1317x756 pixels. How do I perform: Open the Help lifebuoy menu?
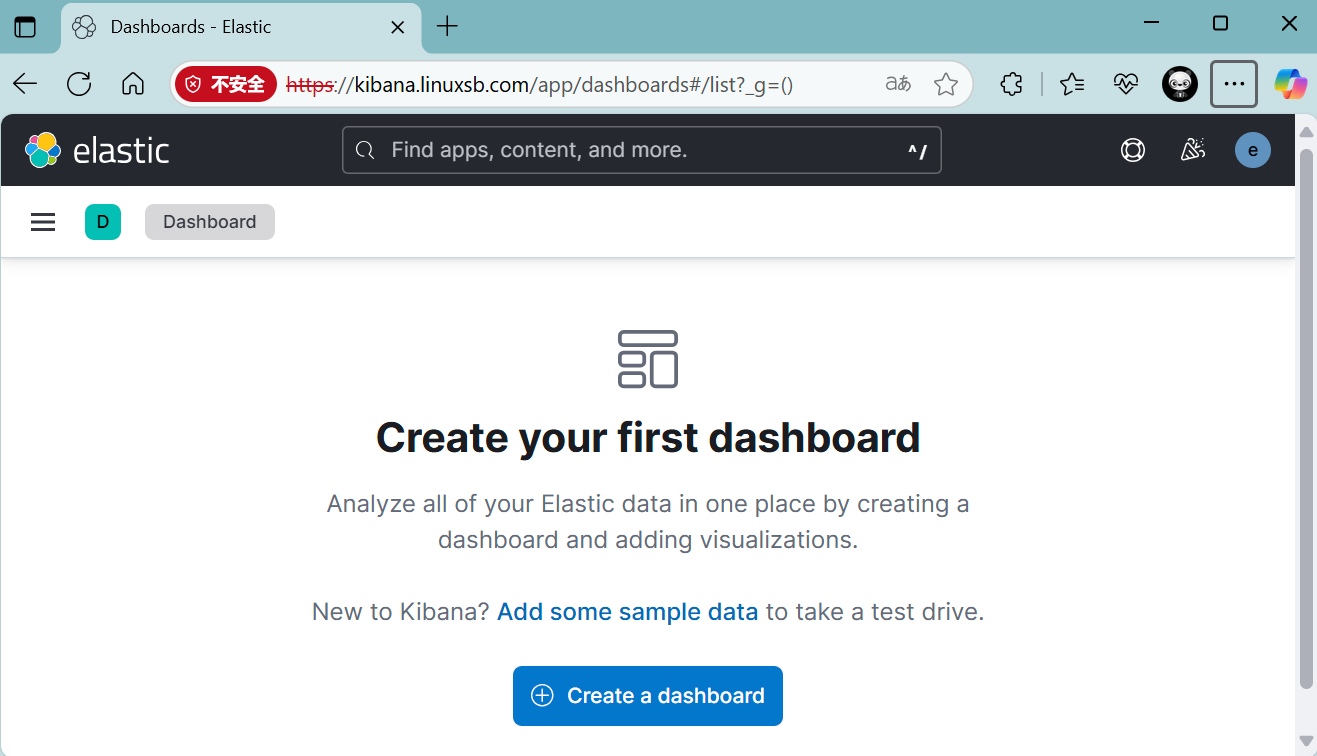1132,150
